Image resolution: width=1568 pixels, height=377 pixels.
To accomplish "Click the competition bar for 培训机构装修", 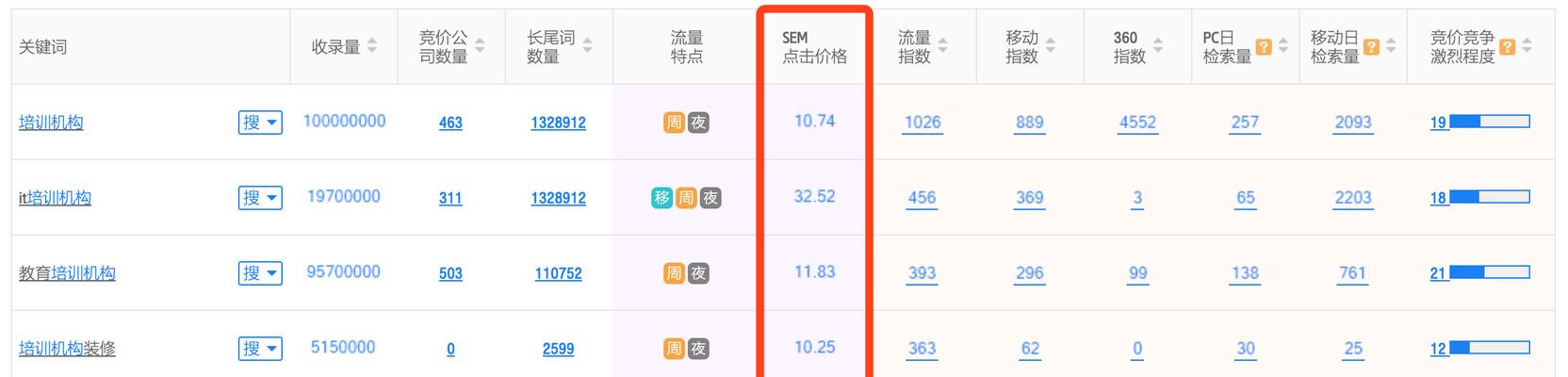I will [1490, 348].
